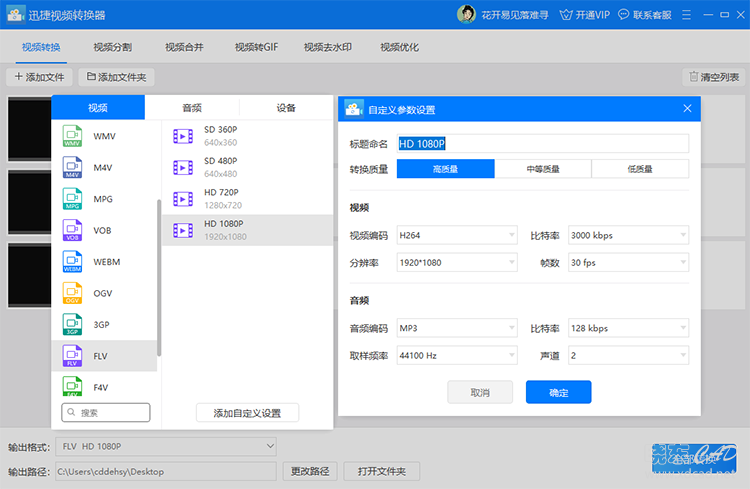750x489 pixels.
Task: Open the 取样频率 44100 Hz dropdown
Action: click(x=457, y=355)
